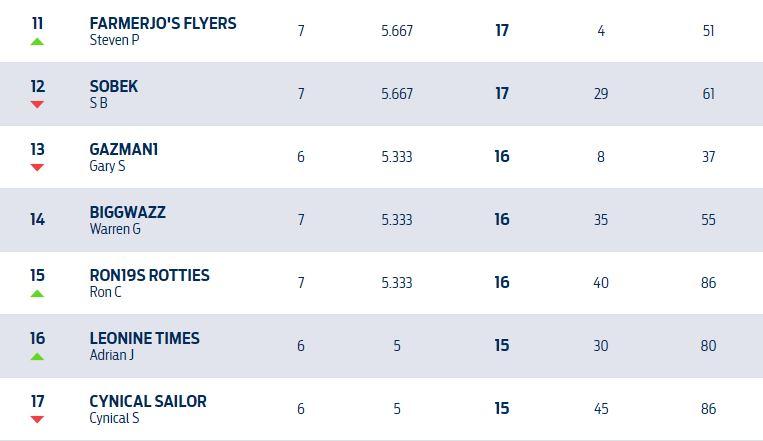Open RON19S ROTTIES team page
Screen dimensions: 763x441
(150, 275)
